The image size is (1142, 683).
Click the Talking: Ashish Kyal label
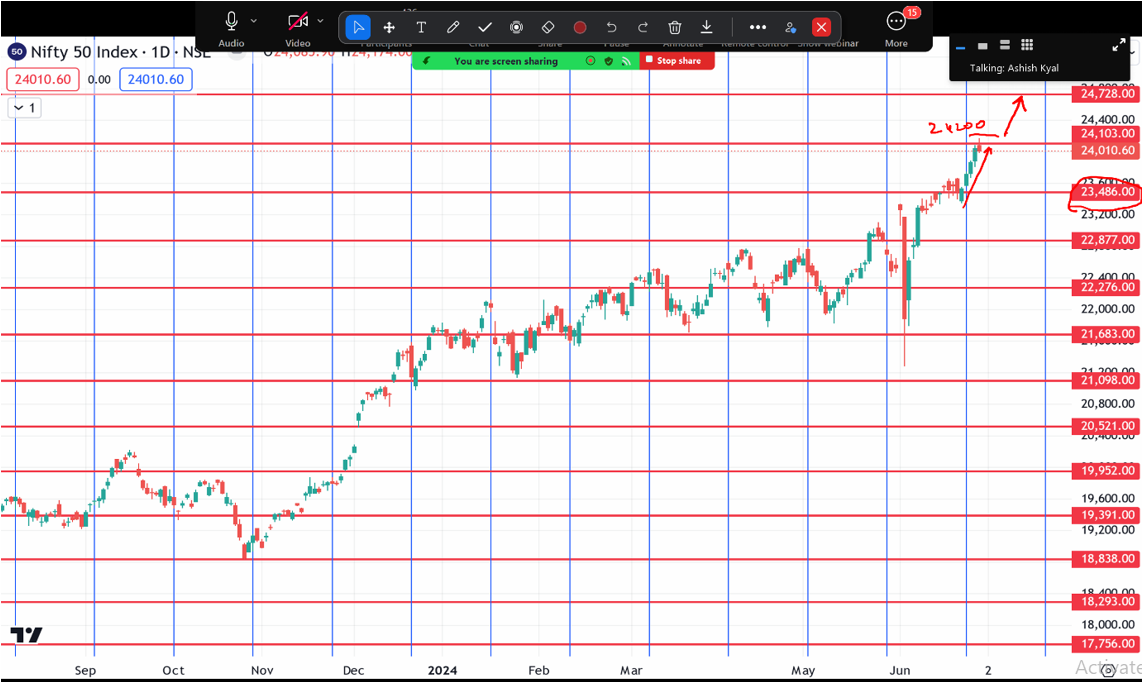coord(1014,68)
